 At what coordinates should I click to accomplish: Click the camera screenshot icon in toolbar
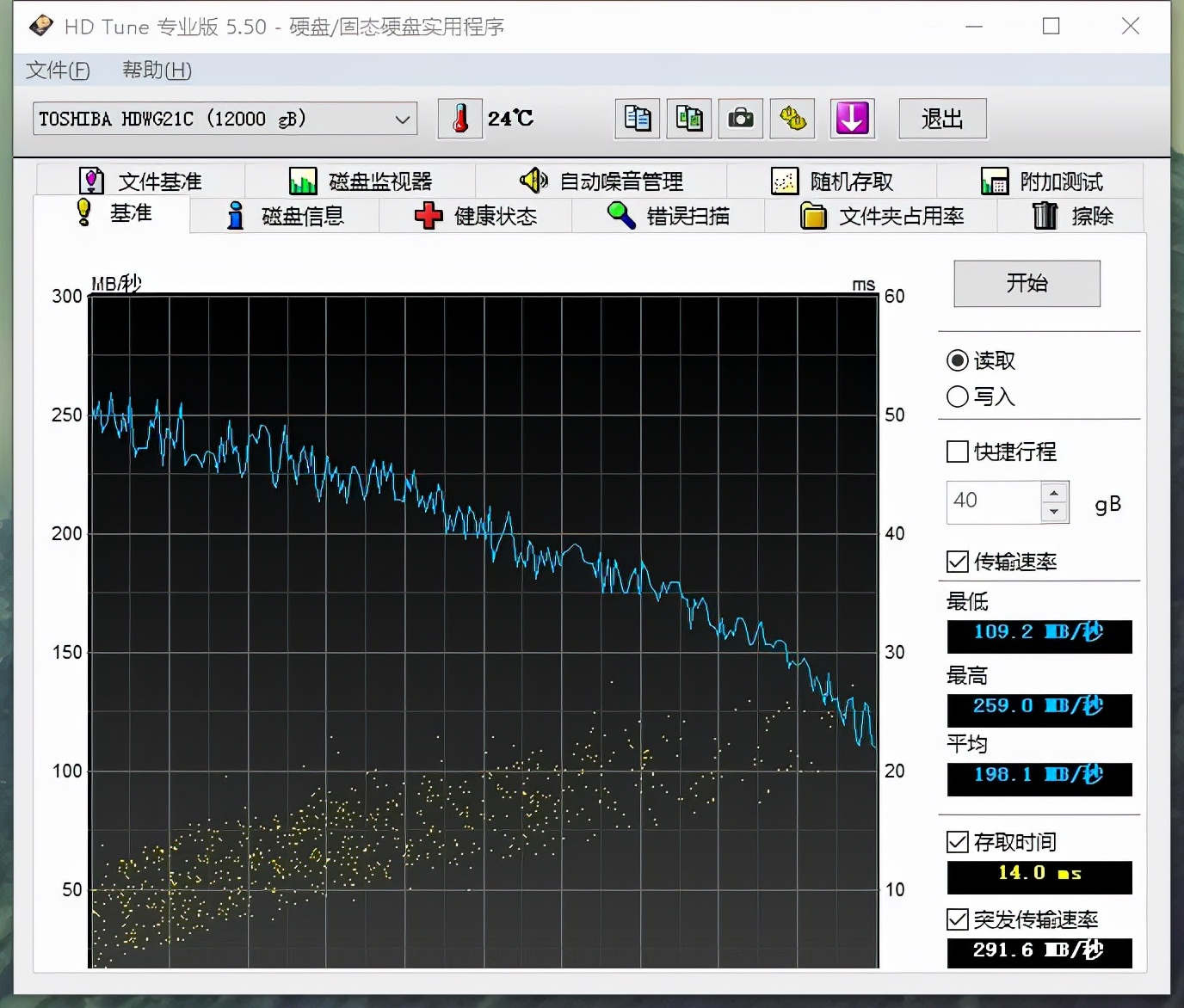740,119
